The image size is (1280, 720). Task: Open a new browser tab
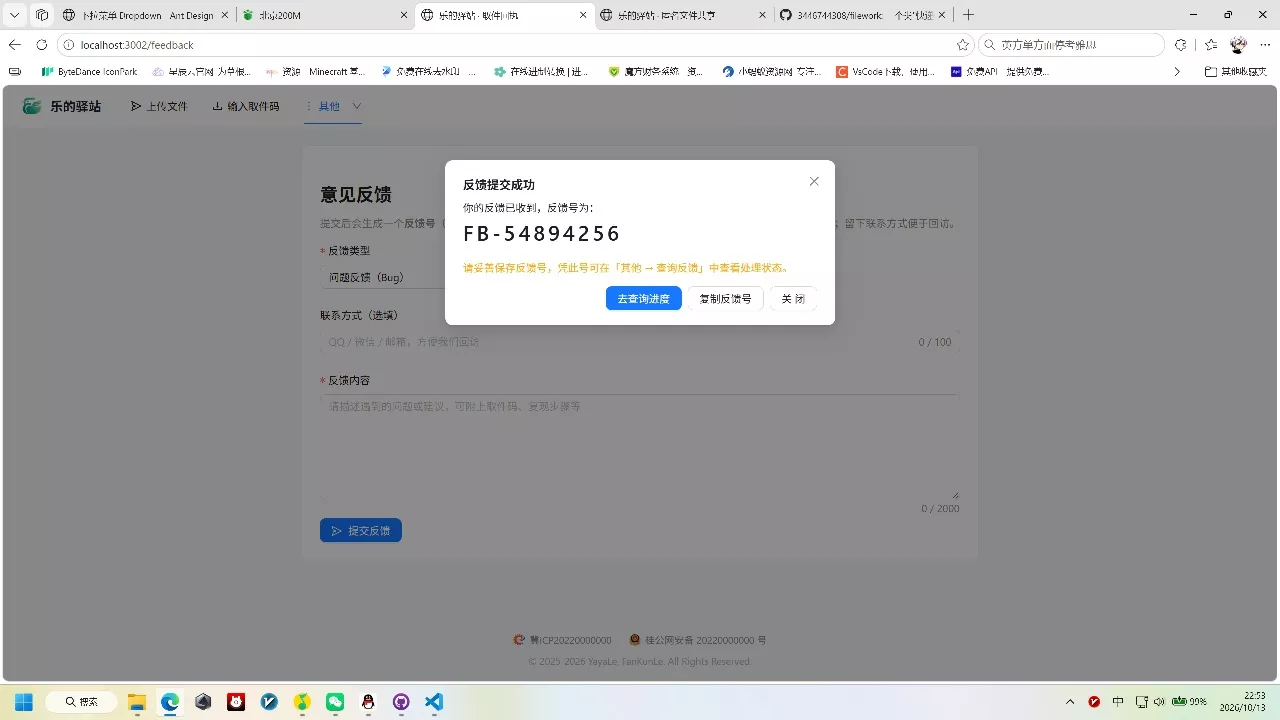coord(968,15)
